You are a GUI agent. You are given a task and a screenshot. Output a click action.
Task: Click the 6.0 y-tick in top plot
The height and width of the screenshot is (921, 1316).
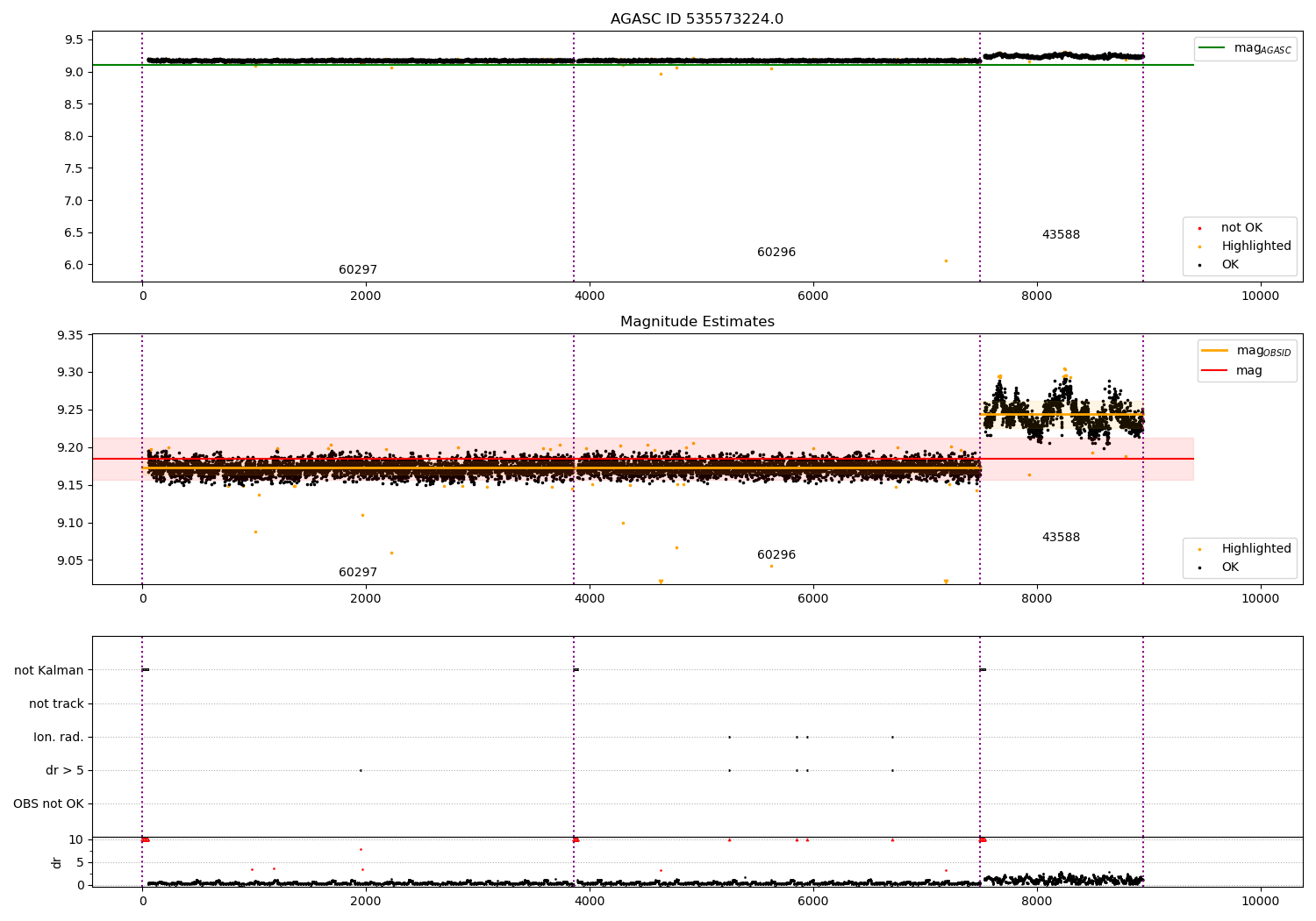pyautogui.click(x=74, y=265)
